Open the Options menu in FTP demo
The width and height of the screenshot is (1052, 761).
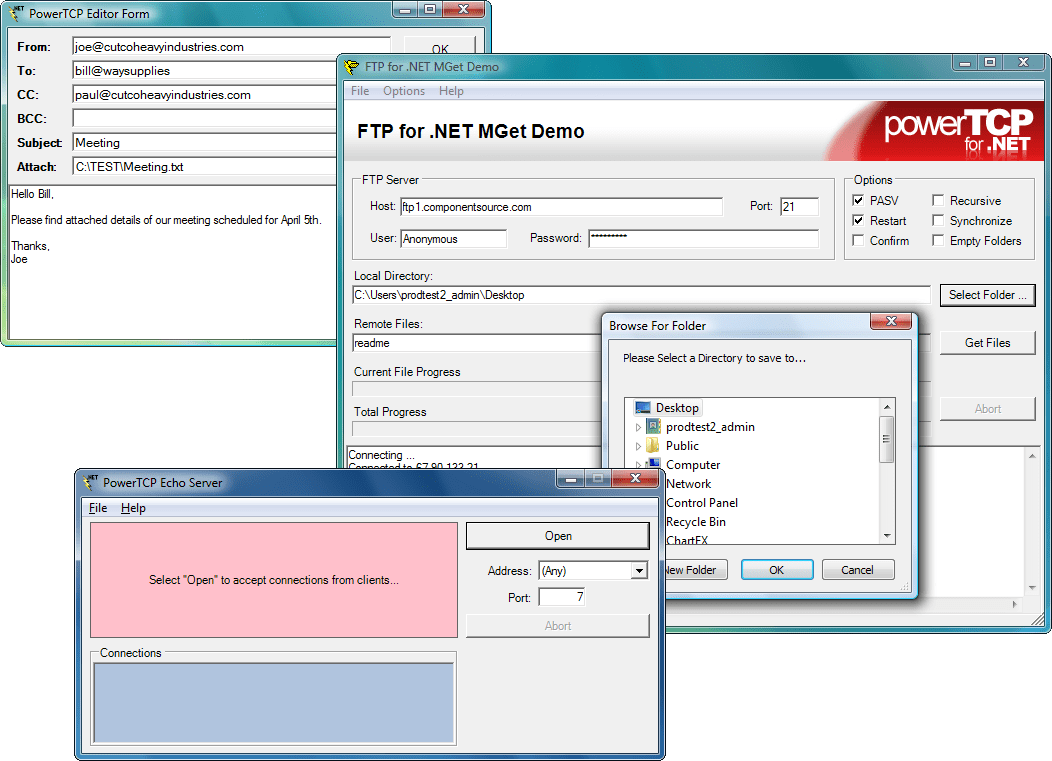(x=404, y=90)
